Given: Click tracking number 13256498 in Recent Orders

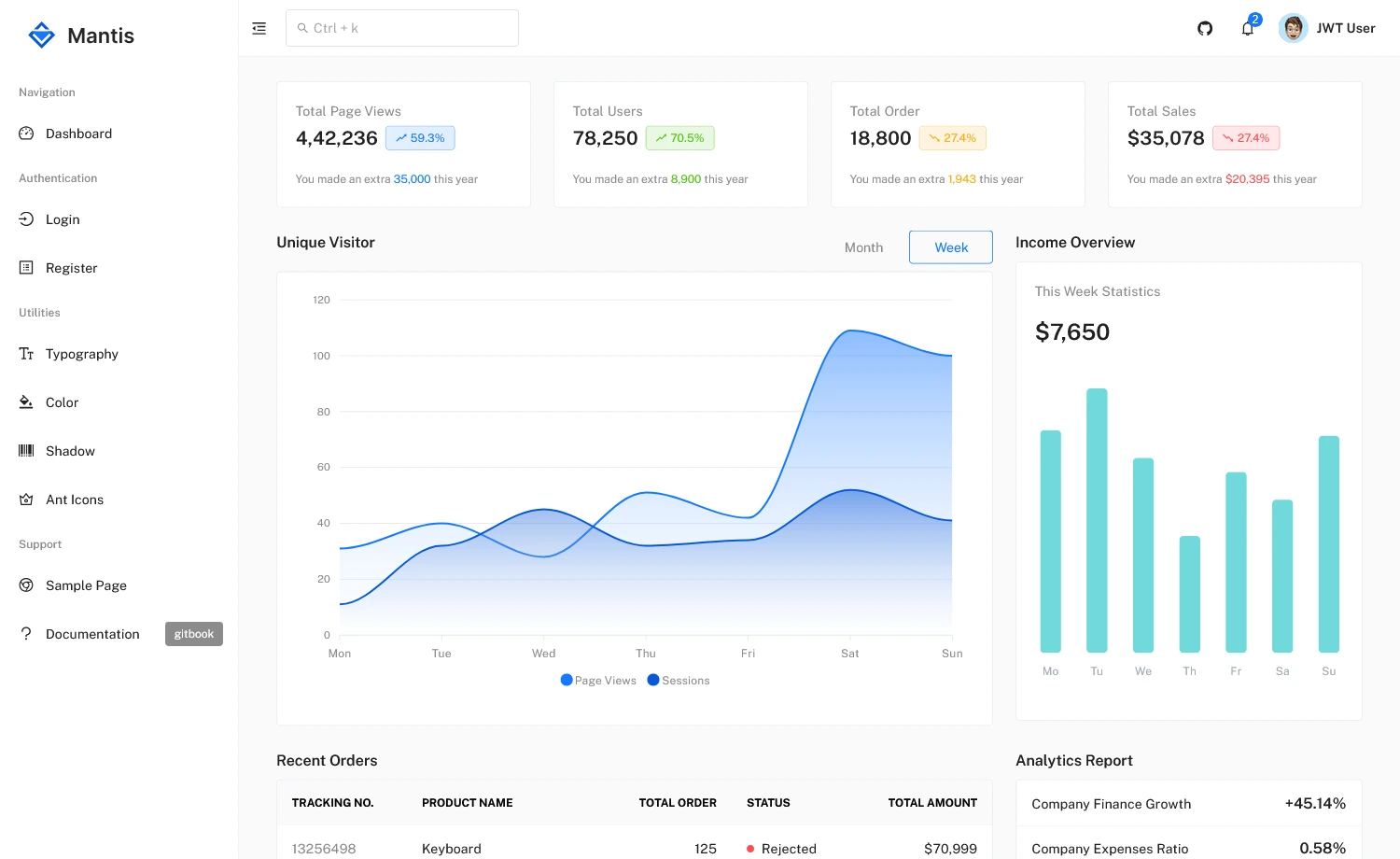Looking at the screenshot, I should (323, 848).
